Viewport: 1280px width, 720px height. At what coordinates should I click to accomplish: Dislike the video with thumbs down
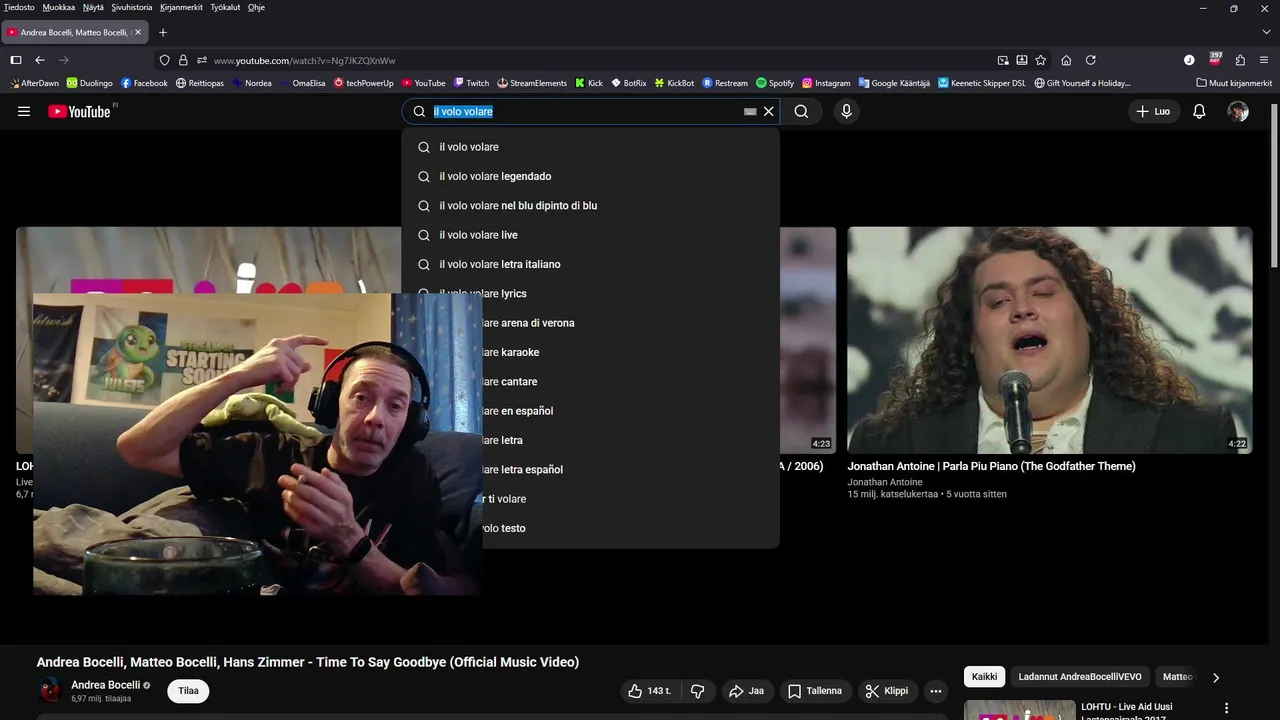698,691
